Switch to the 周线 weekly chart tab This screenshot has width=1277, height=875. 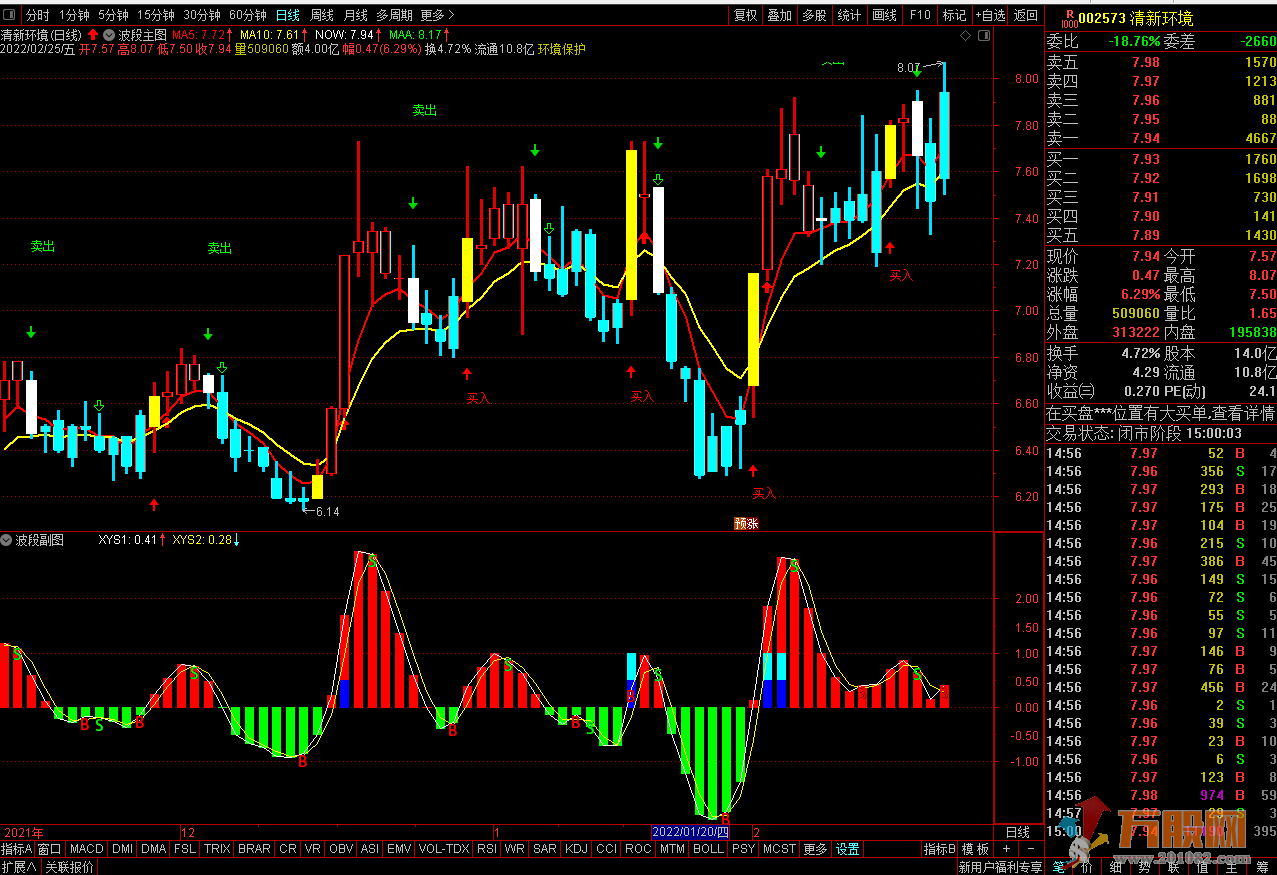click(x=321, y=15)
